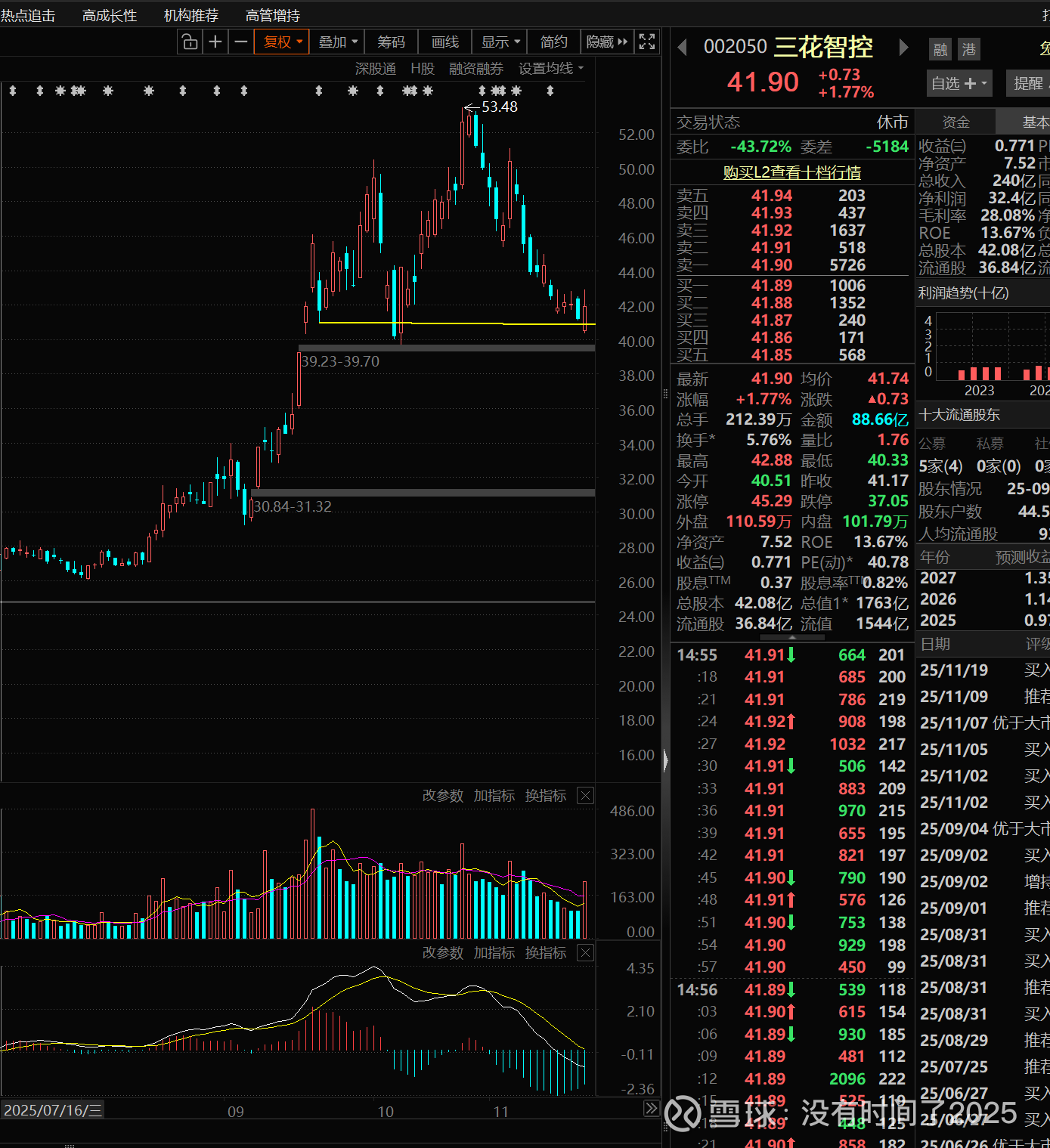Close the volume indicator panel
The height and width of the screenshot is (1148, 1050).
pyautogui.click(x=585, y=795)
